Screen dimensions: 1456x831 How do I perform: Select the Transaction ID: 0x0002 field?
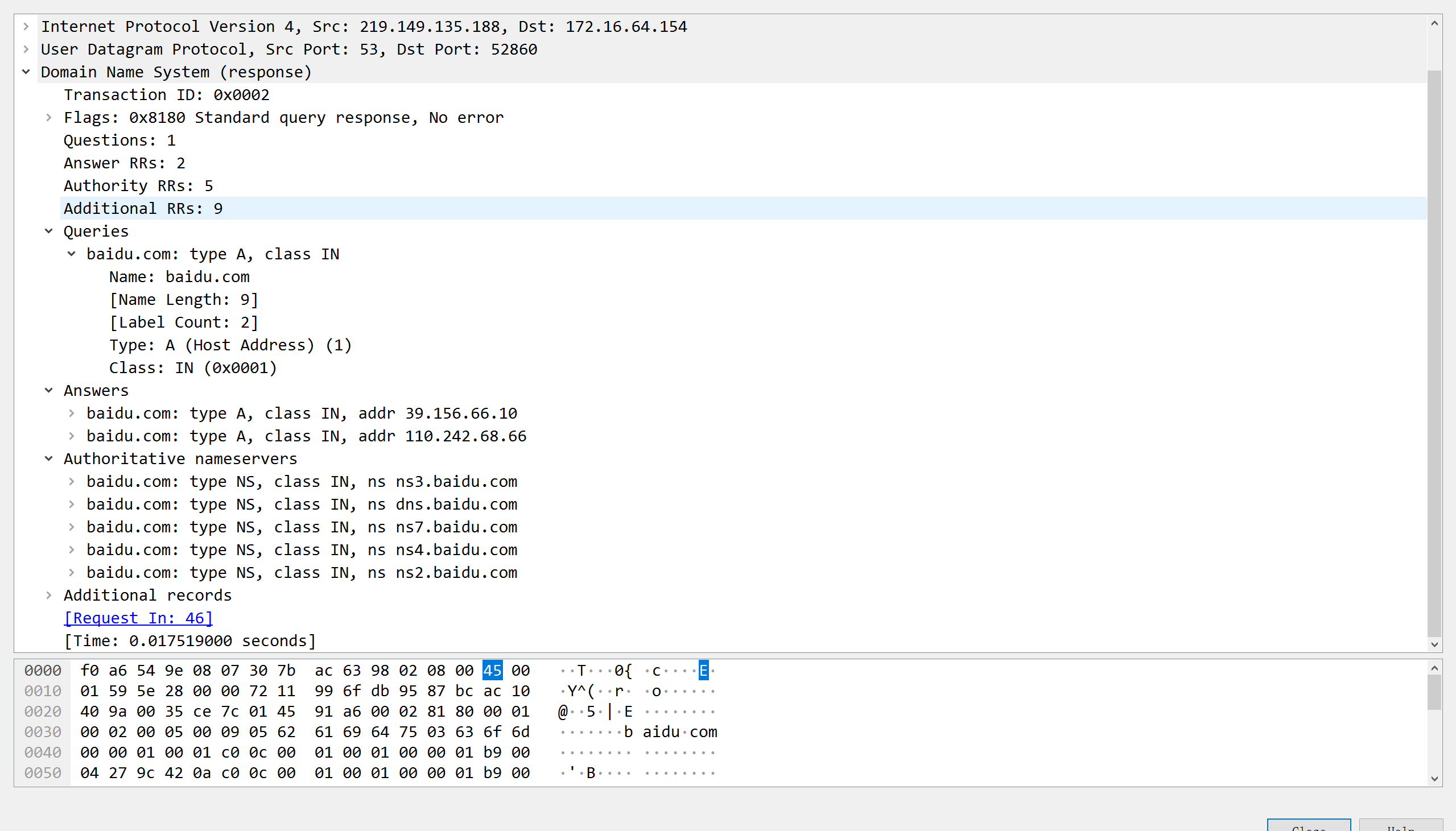coord(167,95)
